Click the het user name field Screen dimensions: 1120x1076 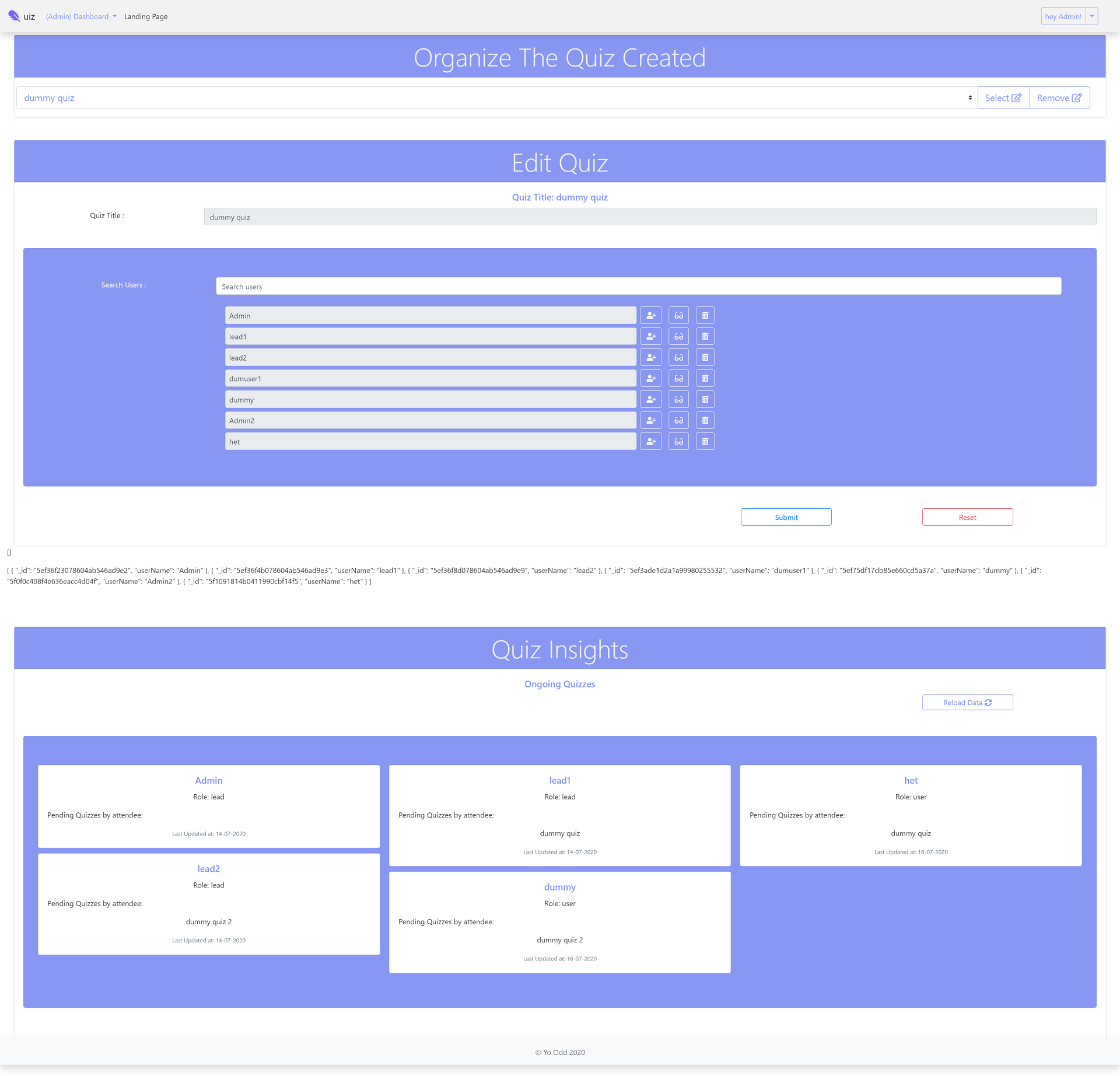click(x=430, y=442)
